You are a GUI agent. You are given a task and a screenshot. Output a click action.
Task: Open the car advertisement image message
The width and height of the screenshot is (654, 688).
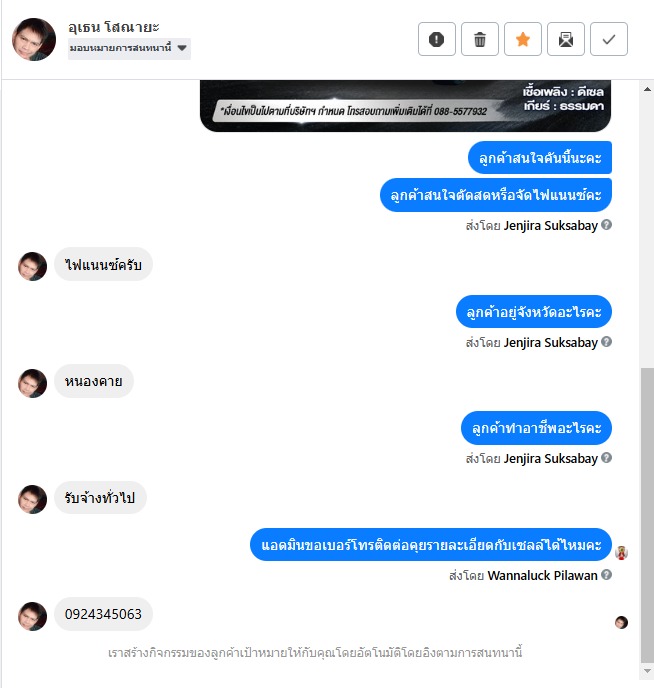(x=405, y=106)
